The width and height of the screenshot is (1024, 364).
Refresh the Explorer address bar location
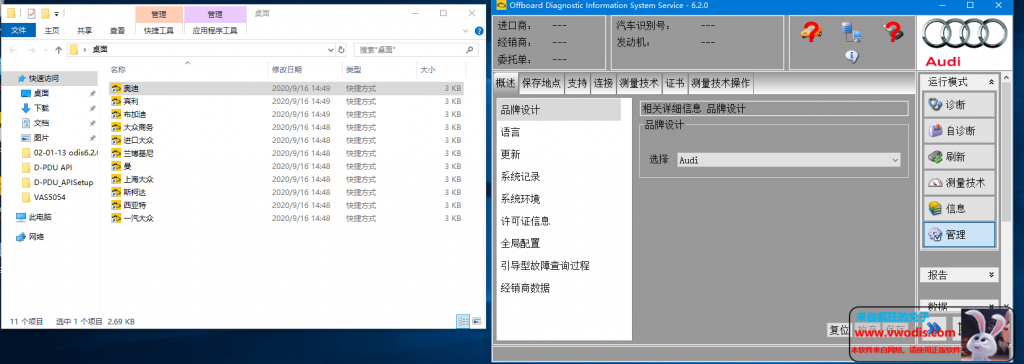pyautogui.click(x=341, y=50)
